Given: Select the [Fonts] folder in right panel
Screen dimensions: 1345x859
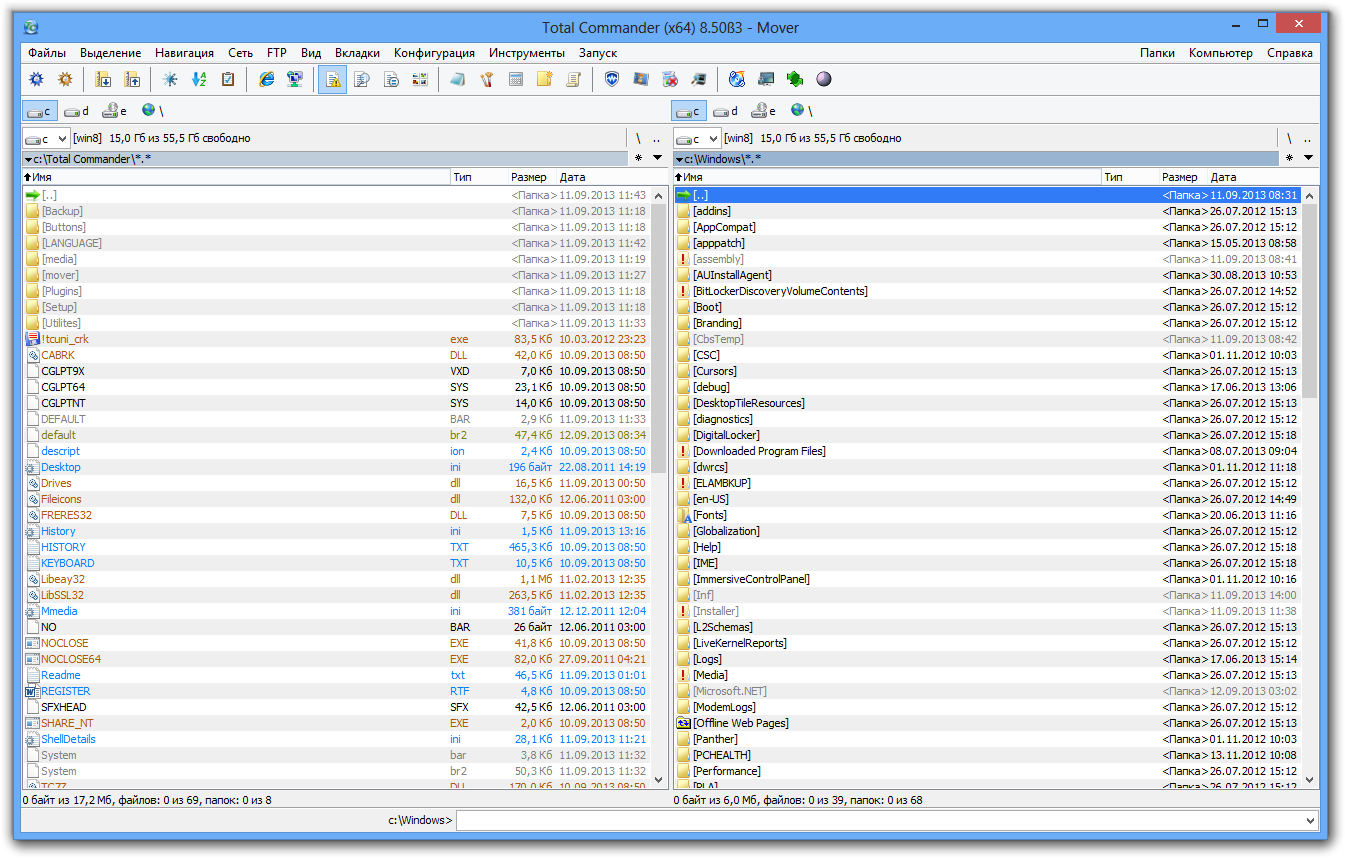Looking at the screenshot, I should [988, 515].
